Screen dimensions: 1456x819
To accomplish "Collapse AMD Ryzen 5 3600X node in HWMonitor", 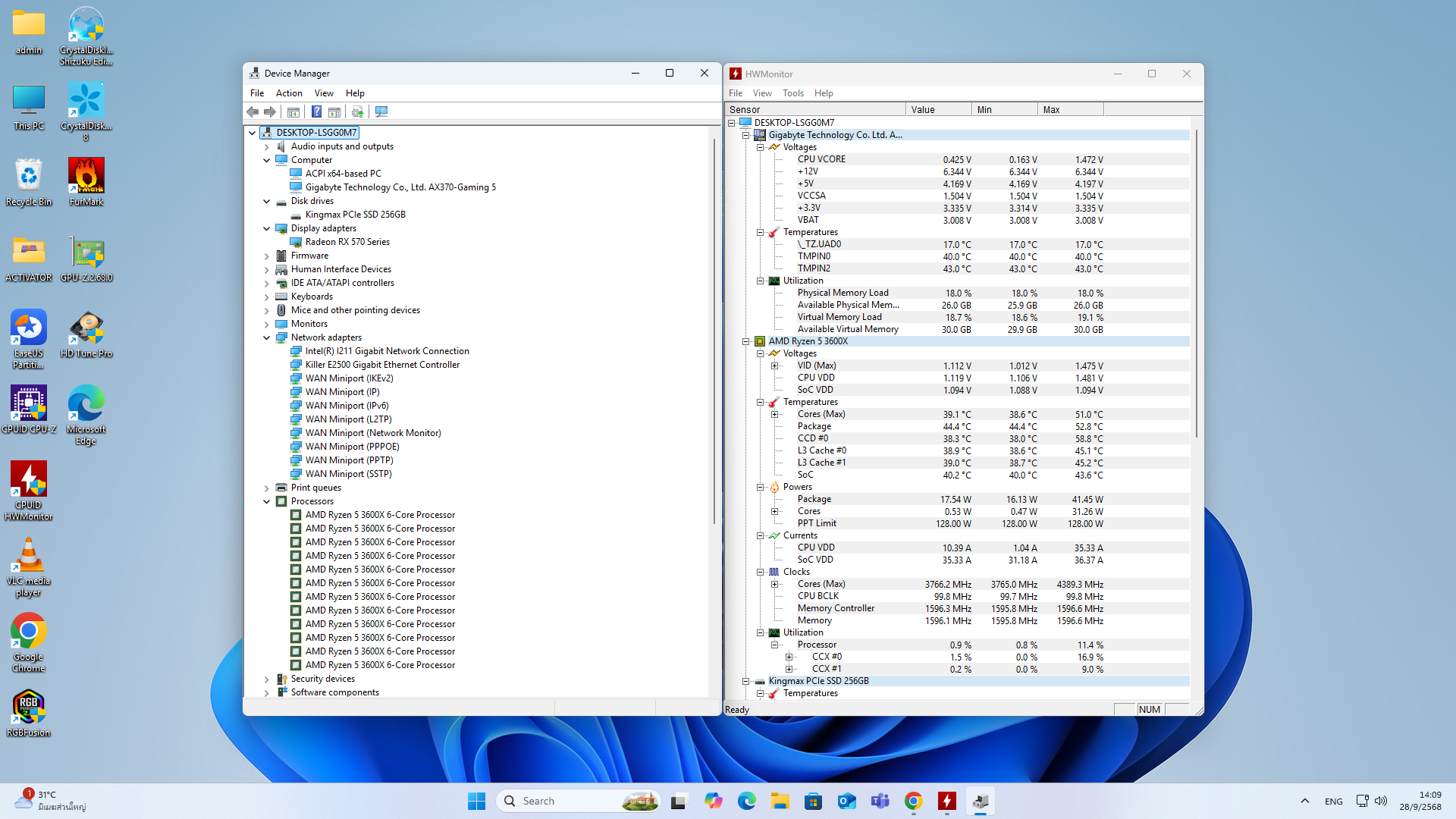I will click(746, 341).
